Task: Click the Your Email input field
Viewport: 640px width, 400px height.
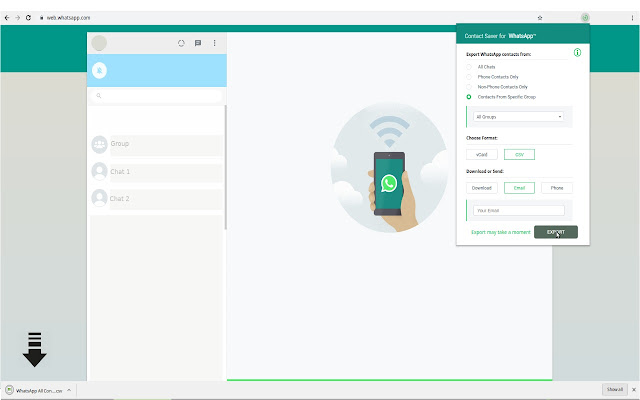Action: point(519,210)
